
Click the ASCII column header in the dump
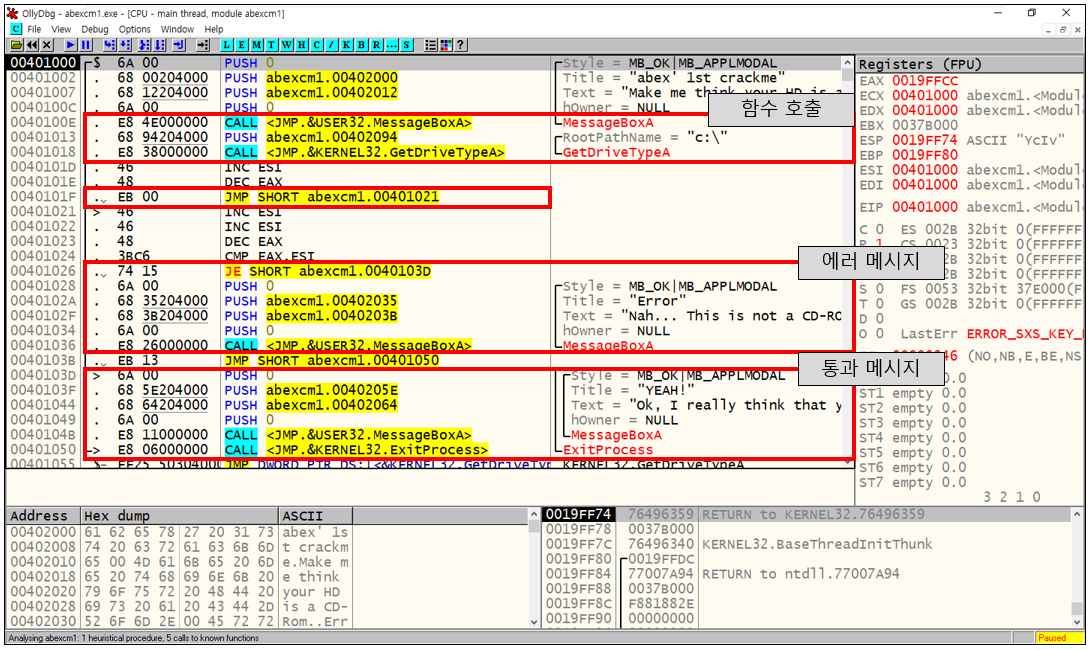(316, 516)
